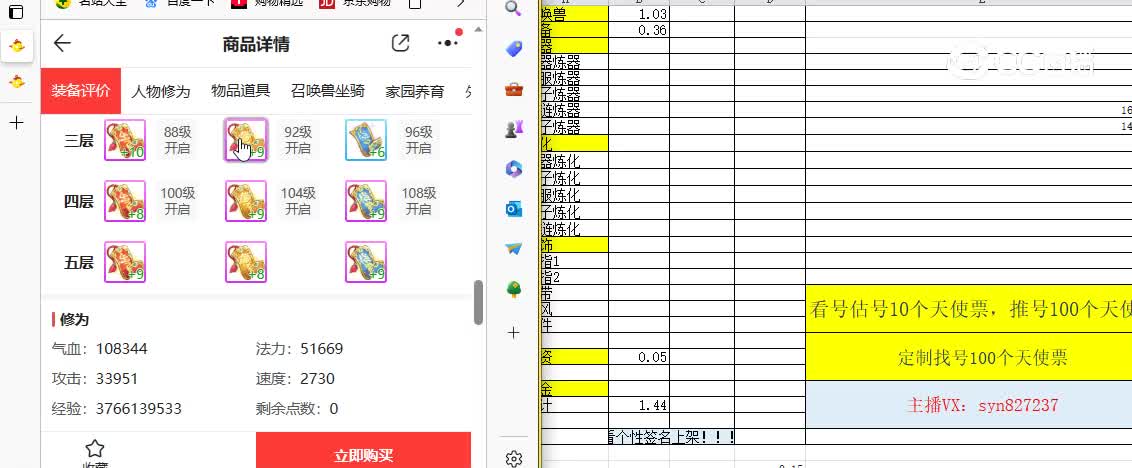Click the 速度：2730 stat
This screenshot has height=468, width=1132.
(x=295, y=378)
